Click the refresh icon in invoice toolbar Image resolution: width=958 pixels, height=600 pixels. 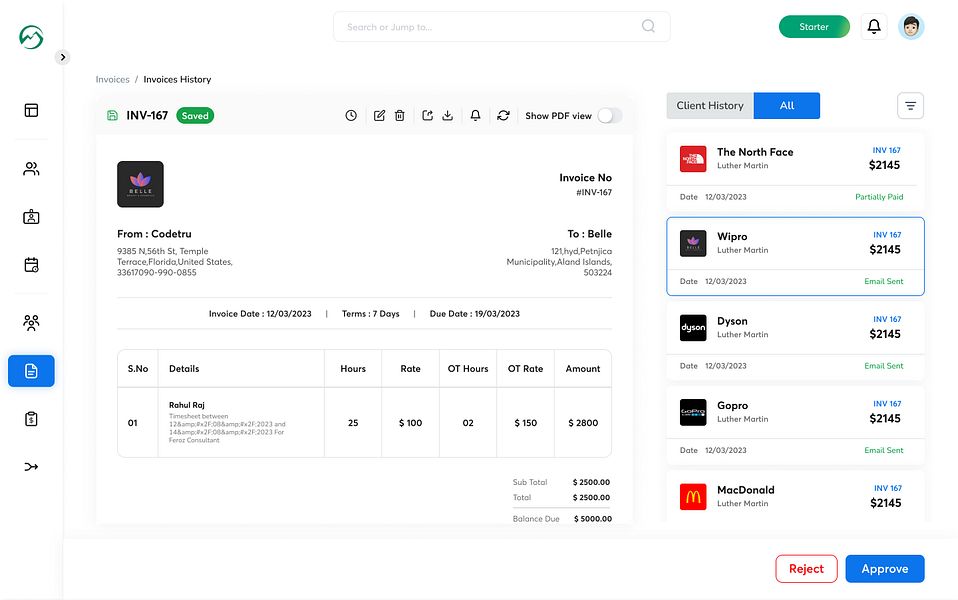click(503, 116)
